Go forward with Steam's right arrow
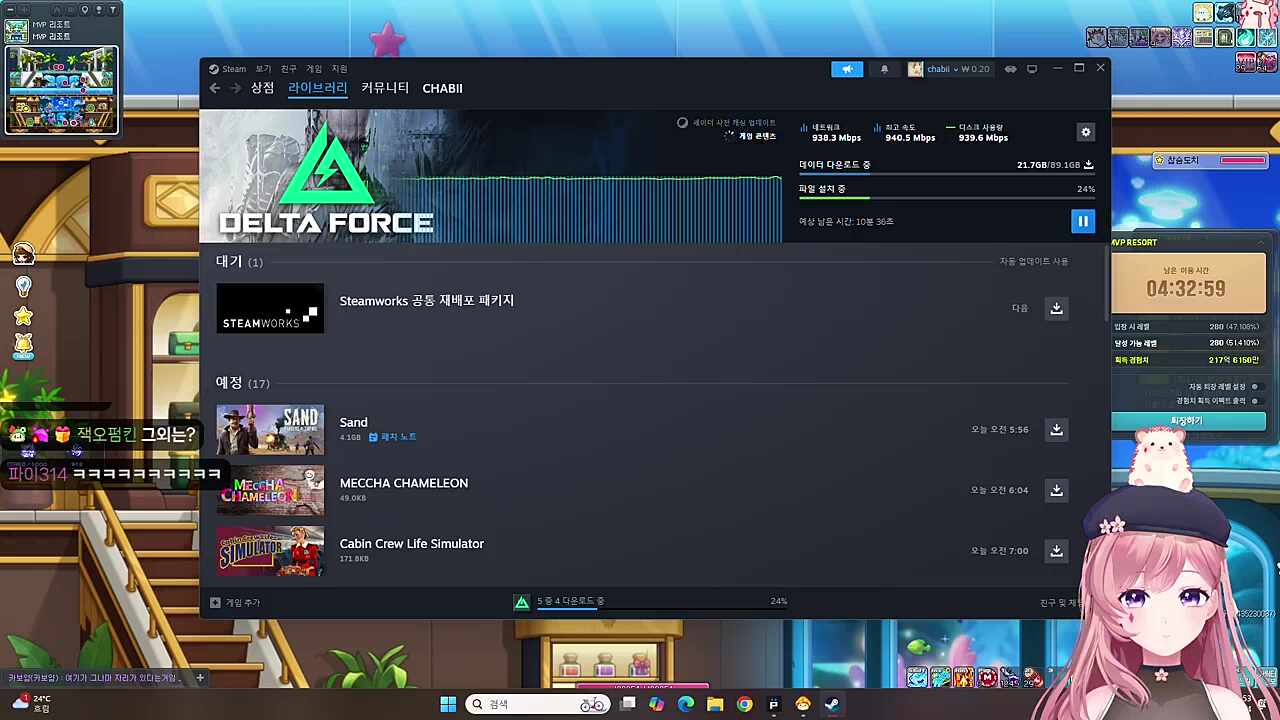This screenshot has width=1280, height=720. 235,89
